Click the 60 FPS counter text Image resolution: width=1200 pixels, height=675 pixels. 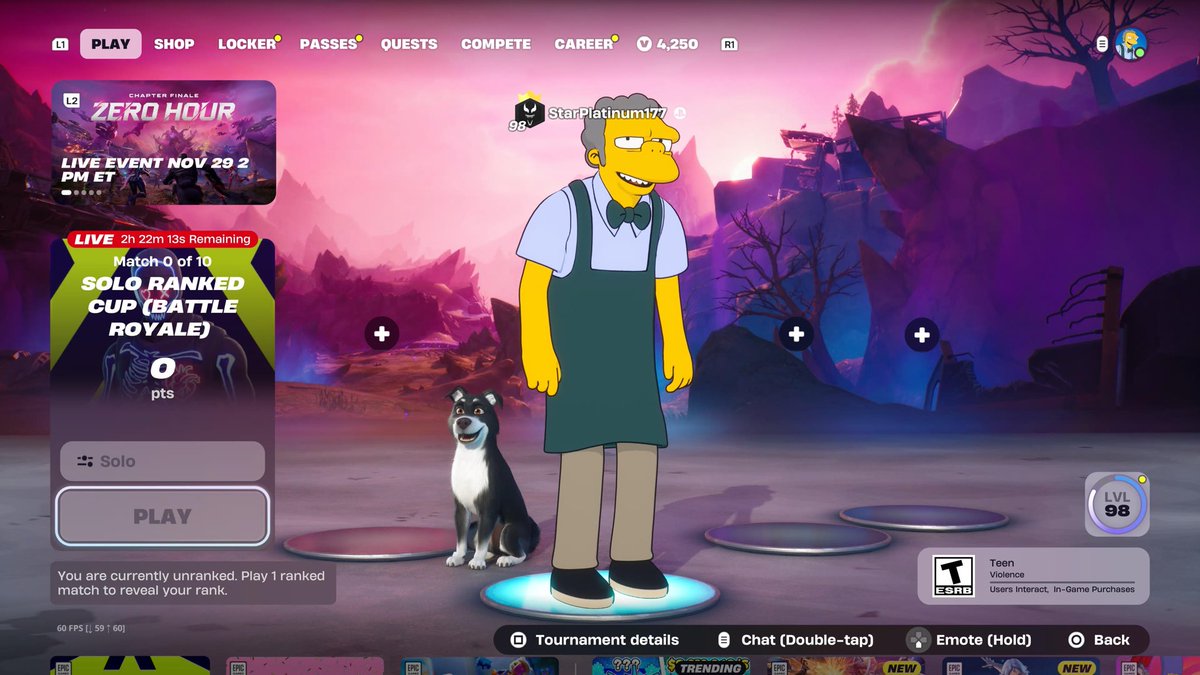point(91,628)
